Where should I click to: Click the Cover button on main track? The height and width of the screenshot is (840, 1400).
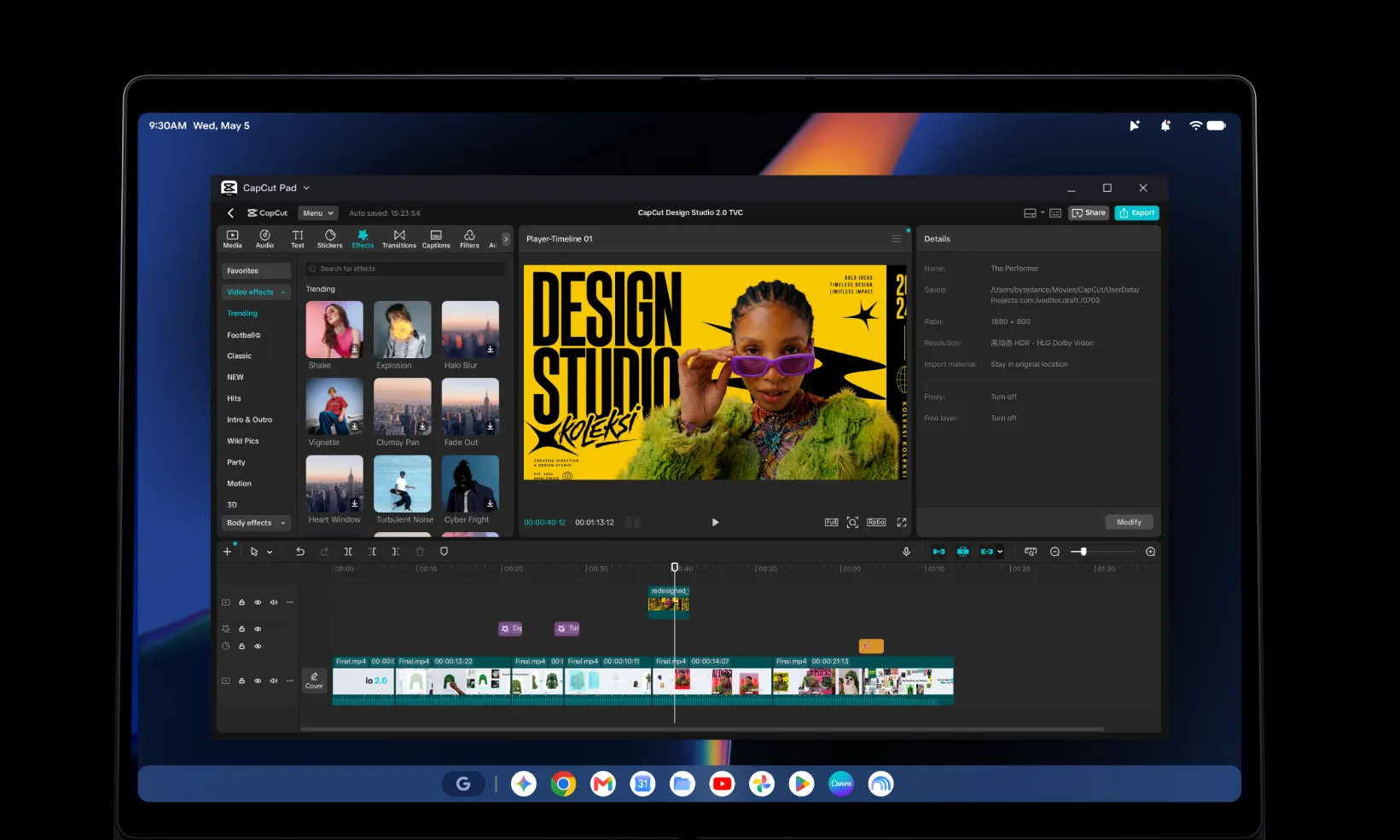click(x=314, y=681)
